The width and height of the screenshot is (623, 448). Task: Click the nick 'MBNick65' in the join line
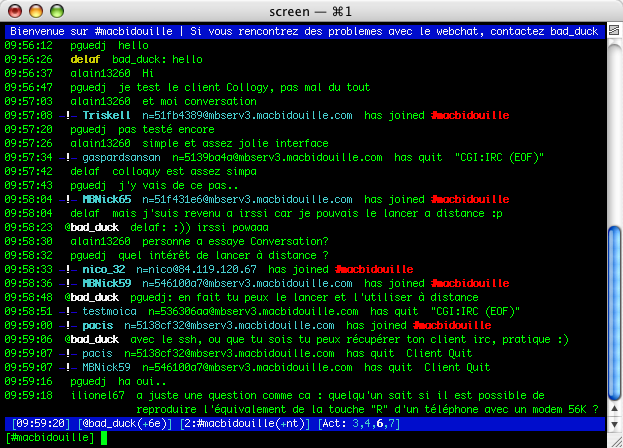pos(106,199)
